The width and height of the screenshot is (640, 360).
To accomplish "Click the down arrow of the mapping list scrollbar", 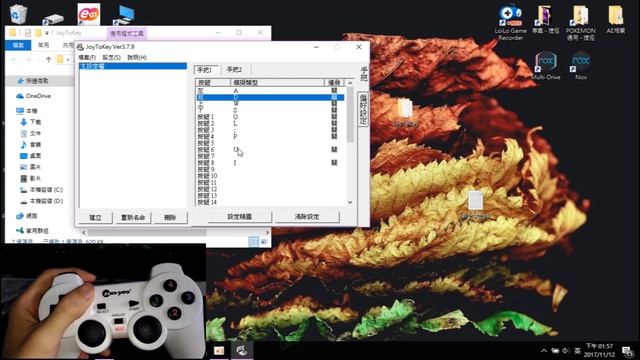I will (350, 202).
